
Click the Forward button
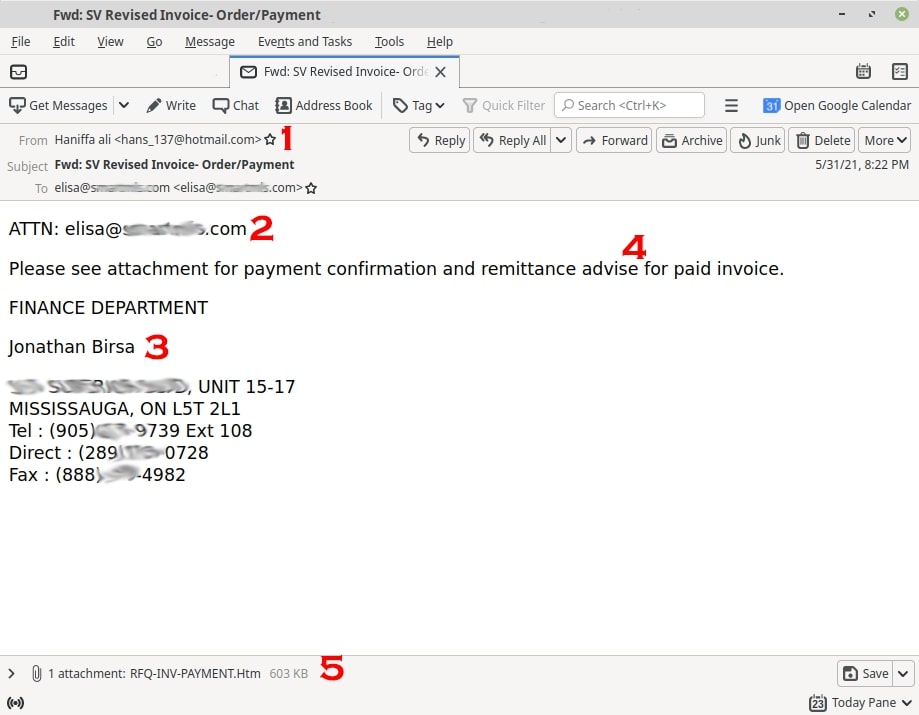(614, 140)
